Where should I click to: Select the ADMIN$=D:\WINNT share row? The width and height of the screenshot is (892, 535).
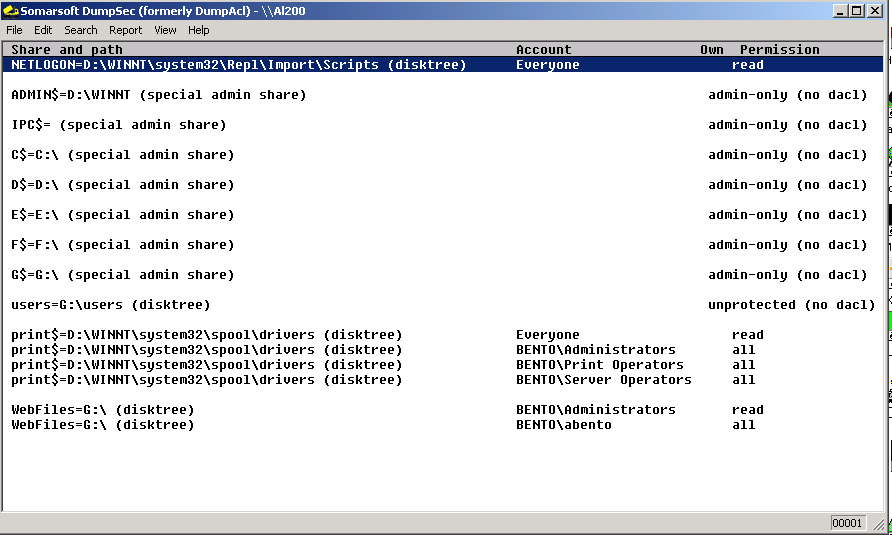click(x=443, y=95)
